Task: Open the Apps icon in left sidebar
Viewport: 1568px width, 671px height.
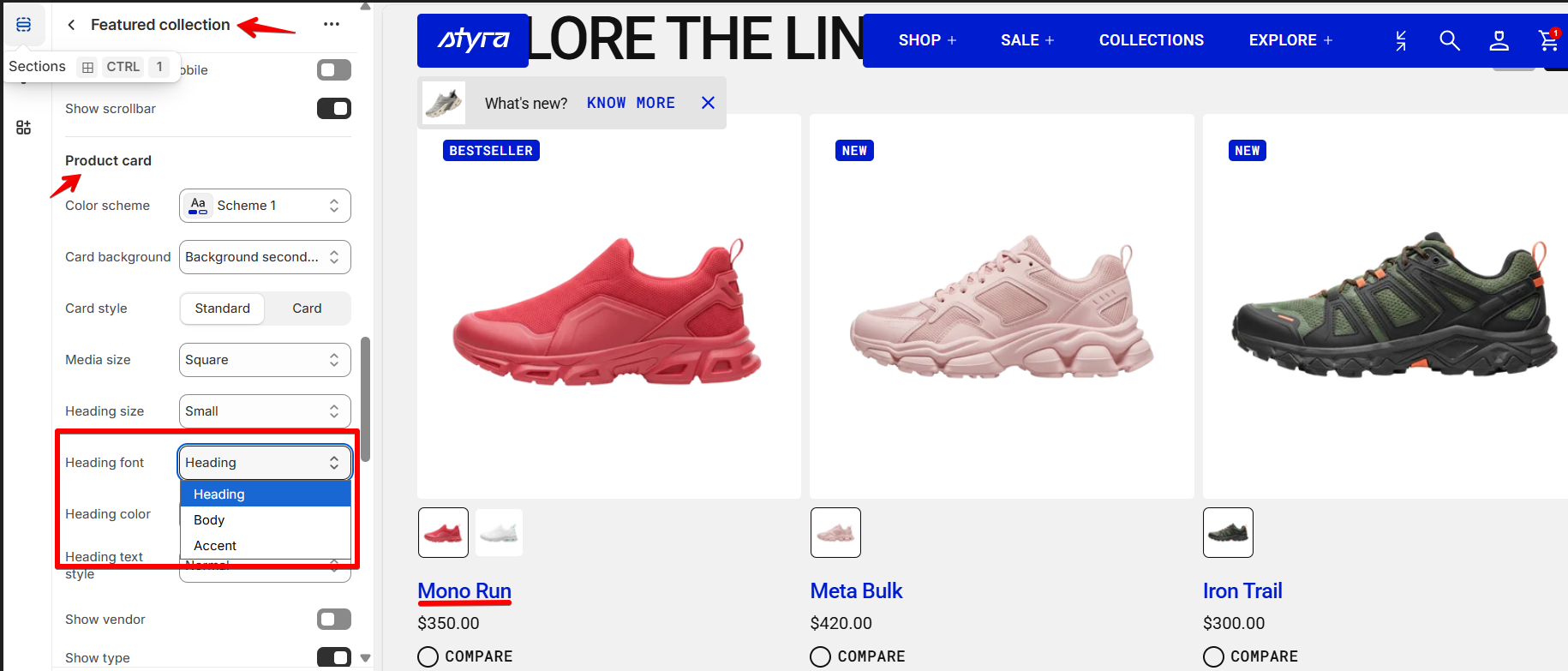Action: (23, 128)
